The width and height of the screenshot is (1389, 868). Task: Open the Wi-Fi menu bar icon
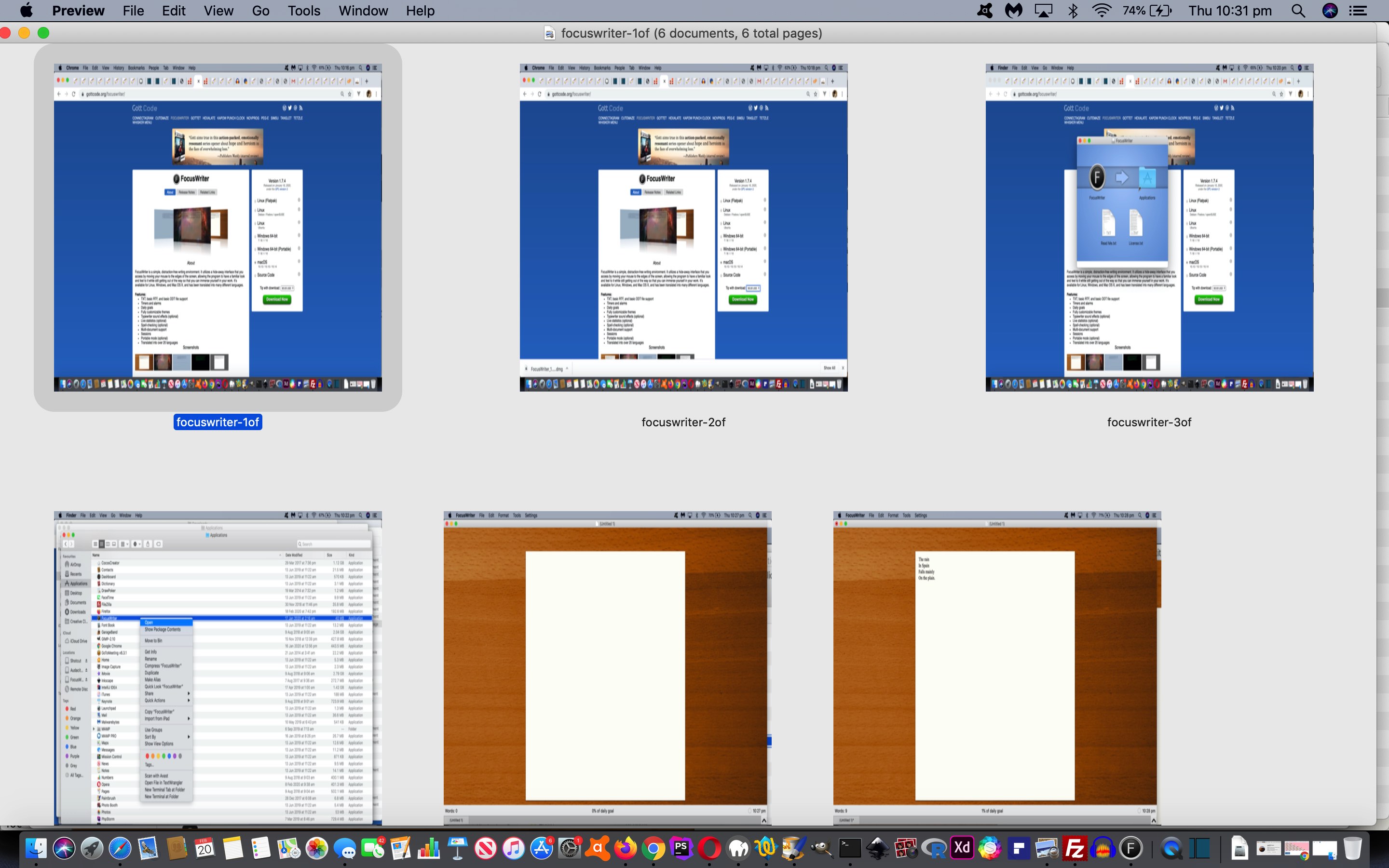coord(1102,10)
